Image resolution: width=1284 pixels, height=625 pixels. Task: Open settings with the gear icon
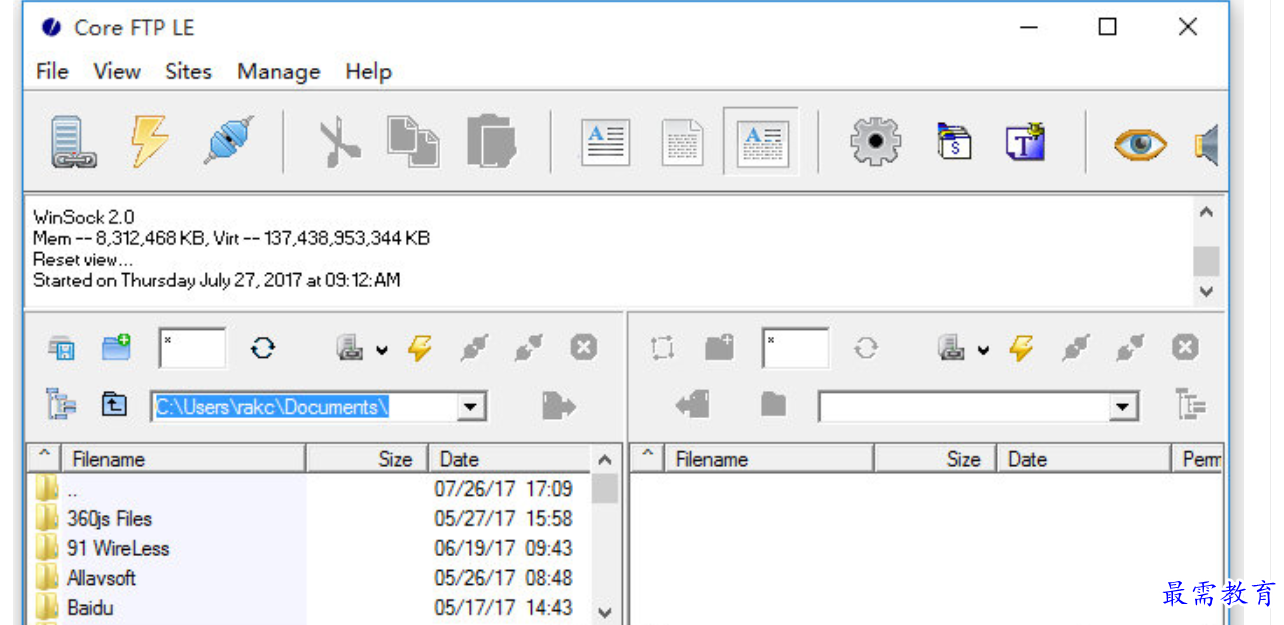coord(876,142)
